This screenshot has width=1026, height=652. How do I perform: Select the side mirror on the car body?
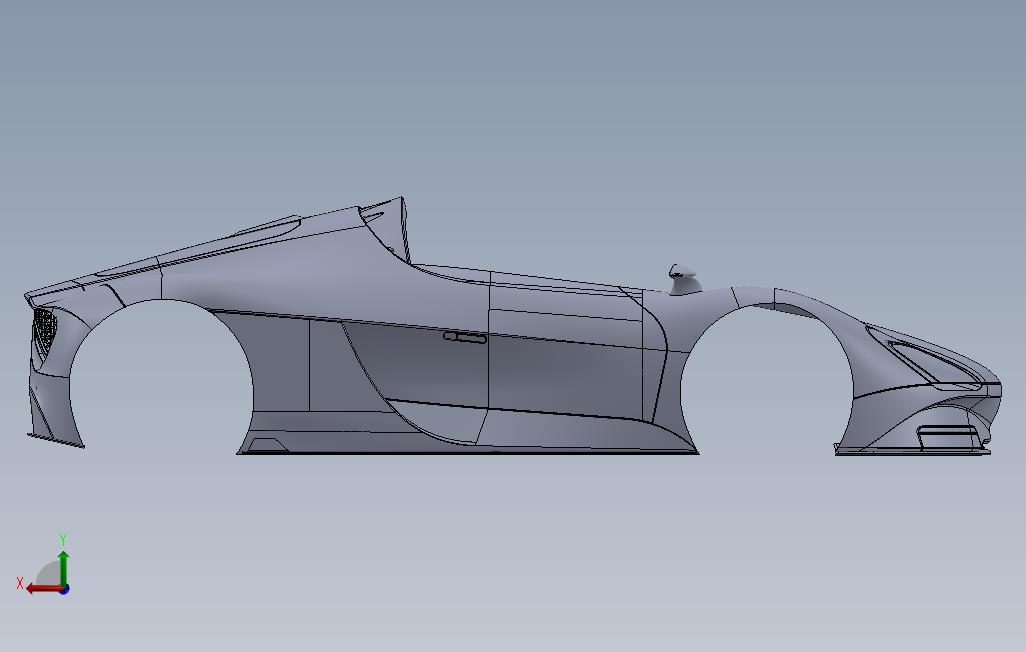click(684, 278)
